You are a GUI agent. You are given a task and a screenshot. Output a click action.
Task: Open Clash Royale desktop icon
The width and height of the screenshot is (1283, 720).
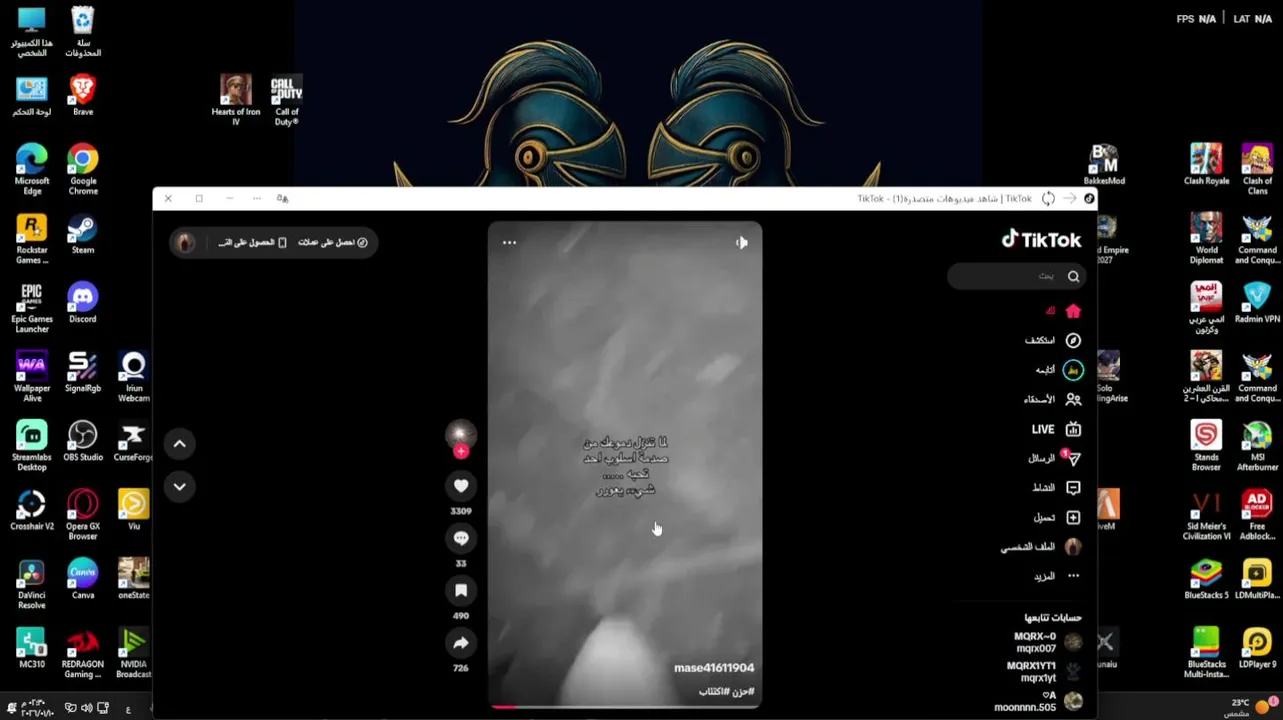[x=1206, y=165]
